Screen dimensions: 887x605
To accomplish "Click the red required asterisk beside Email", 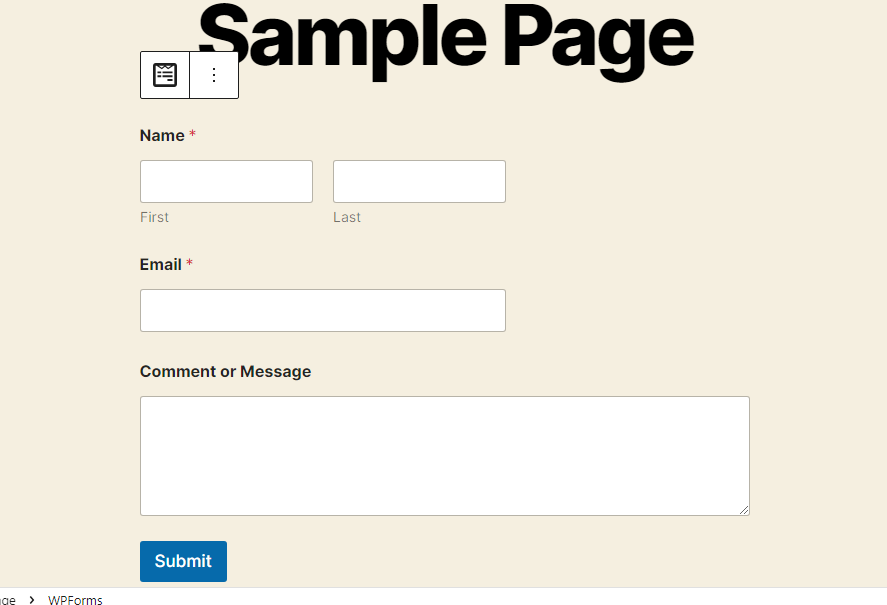I will pyautogui.click(x=190, y=263).
